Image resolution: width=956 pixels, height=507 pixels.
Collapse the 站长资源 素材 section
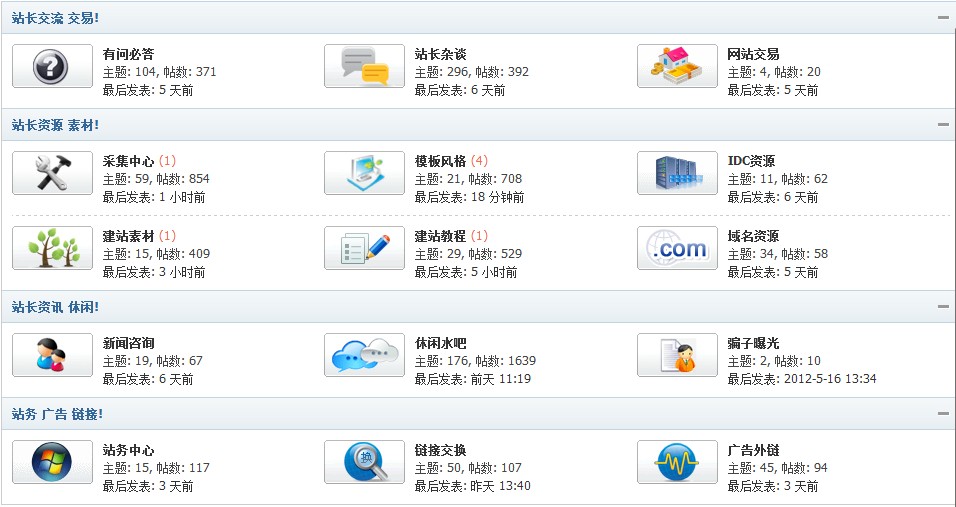tap(942, 125)
